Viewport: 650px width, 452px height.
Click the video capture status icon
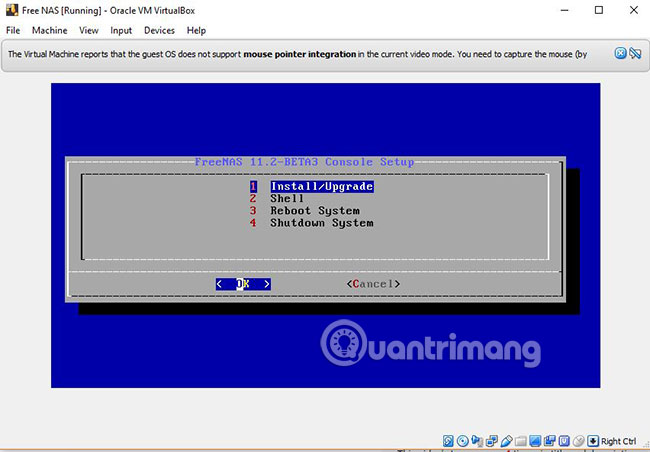click(x=550, y=441)
